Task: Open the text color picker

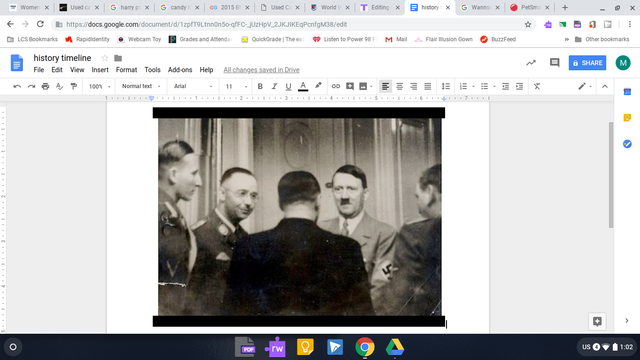Action: click(303, 86)
